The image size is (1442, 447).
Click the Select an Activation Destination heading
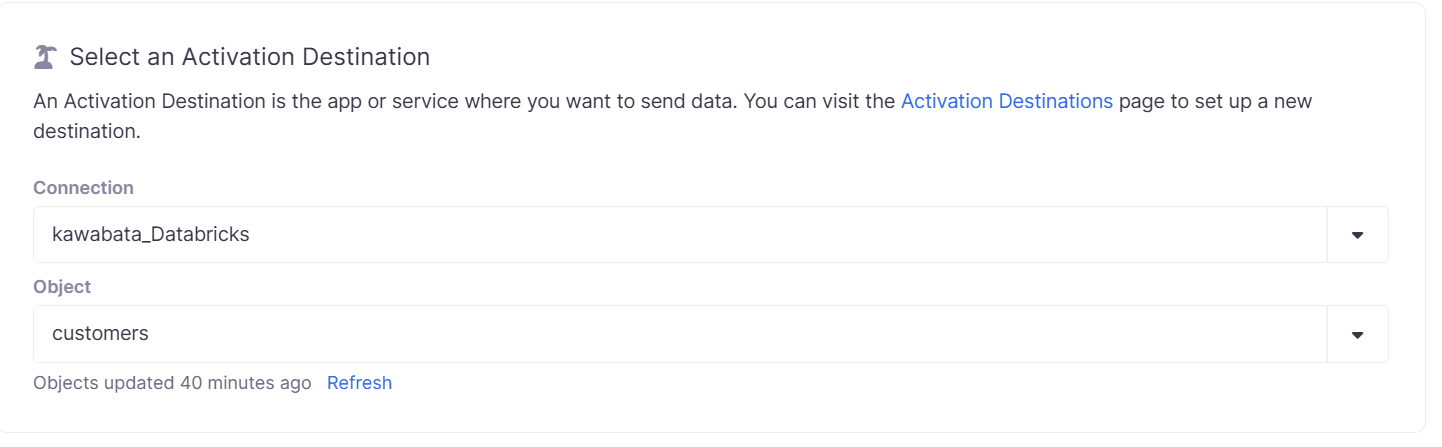(x=250, y=57)
